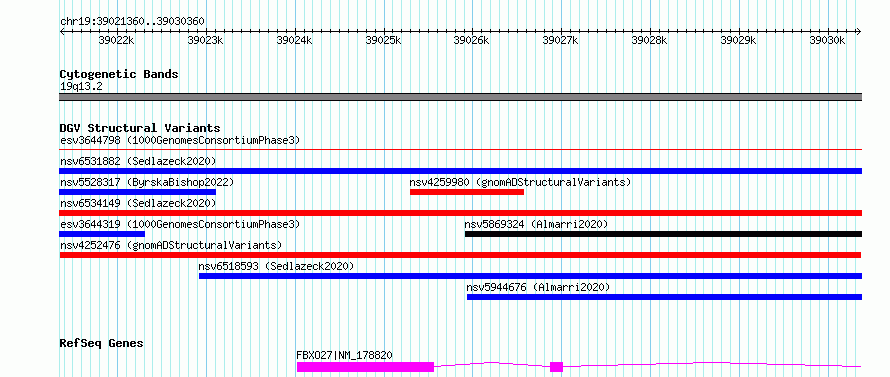Select the nsv6531882 blue variant bar

[460, 171]
